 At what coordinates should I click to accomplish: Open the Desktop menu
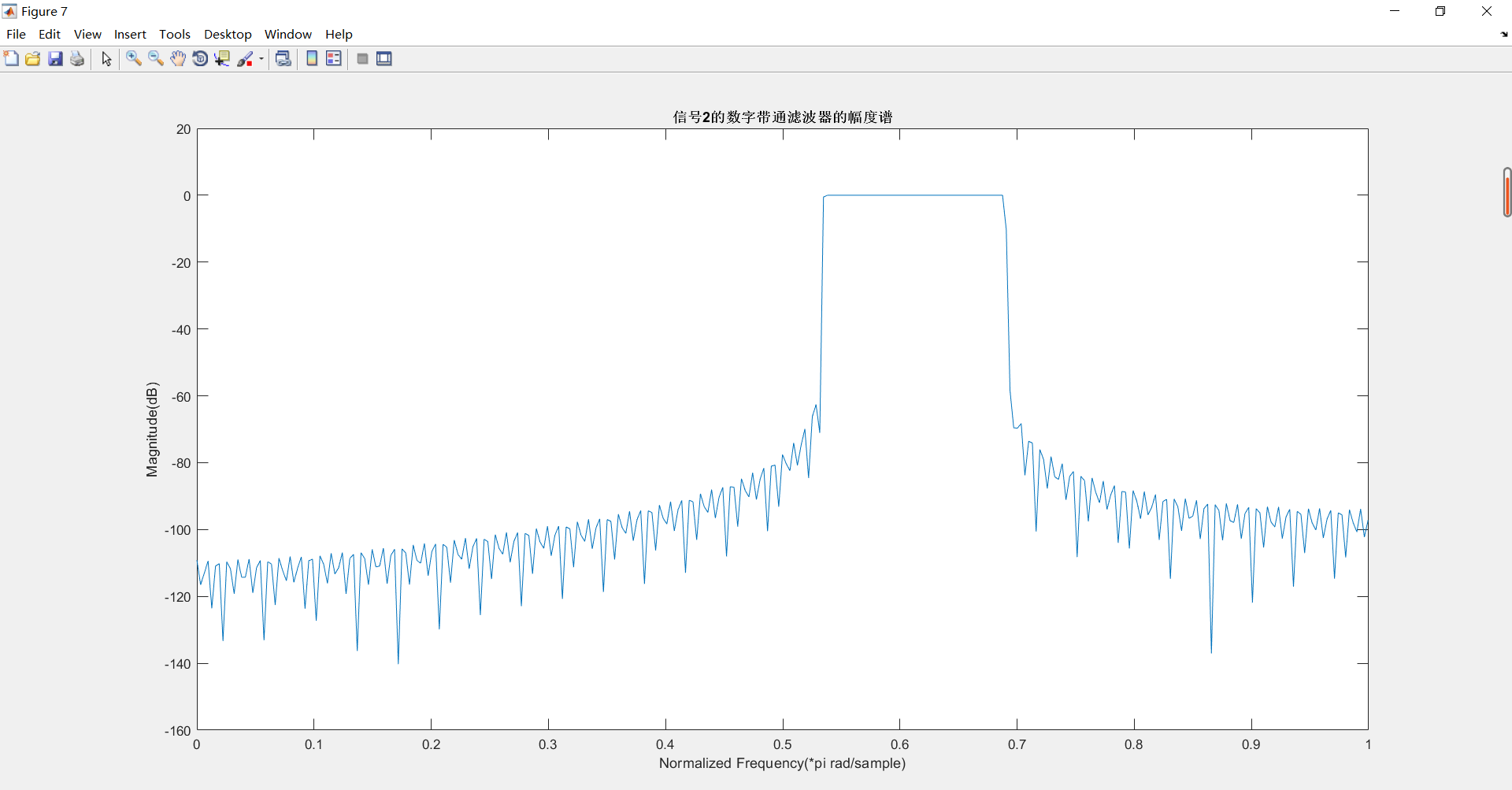pyautogui.click(x=228, y=34)
